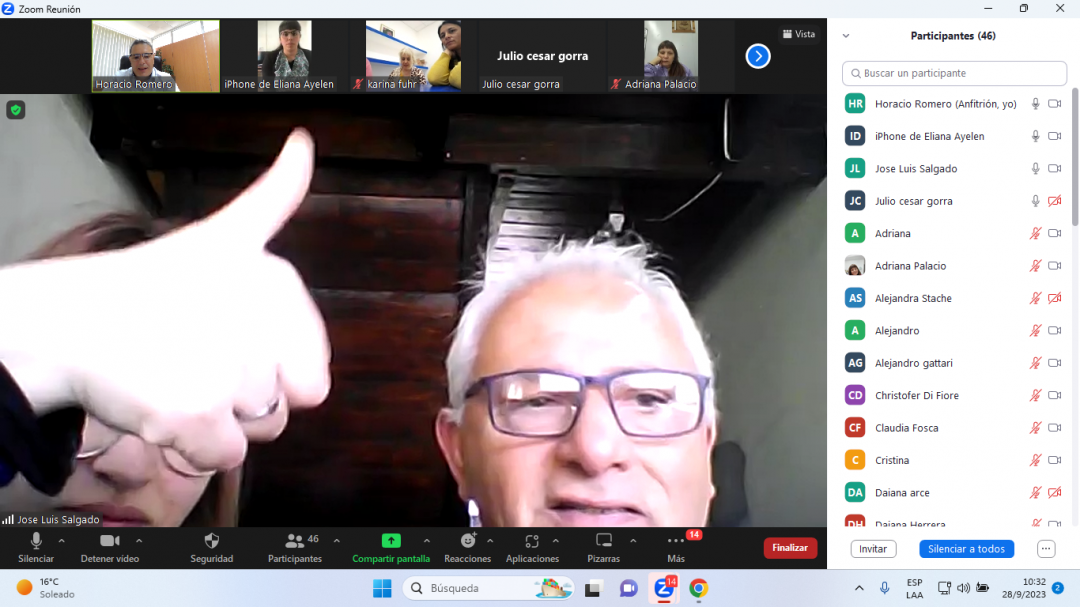The image size is (1080, 607).
Task: Expand arrow beside Pizarras
Action: coord(633,541)
